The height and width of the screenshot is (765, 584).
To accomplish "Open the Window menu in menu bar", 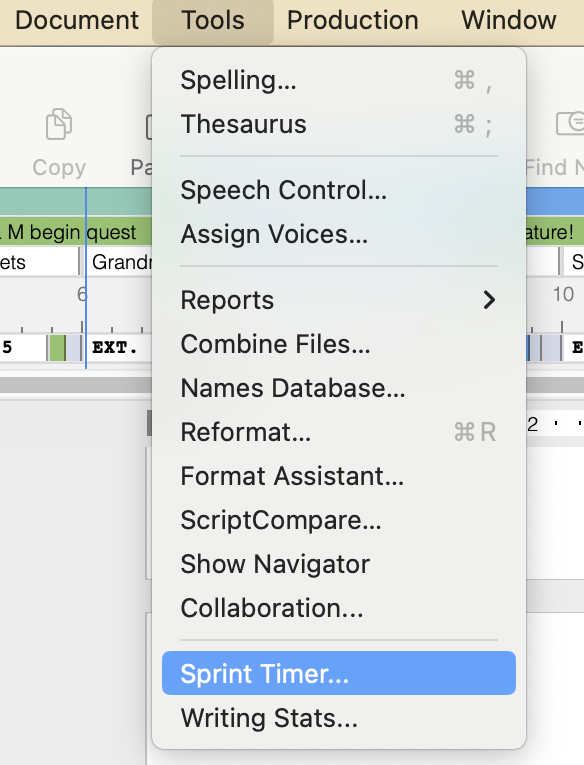I will pyautogui.click(x=508, y=20).
